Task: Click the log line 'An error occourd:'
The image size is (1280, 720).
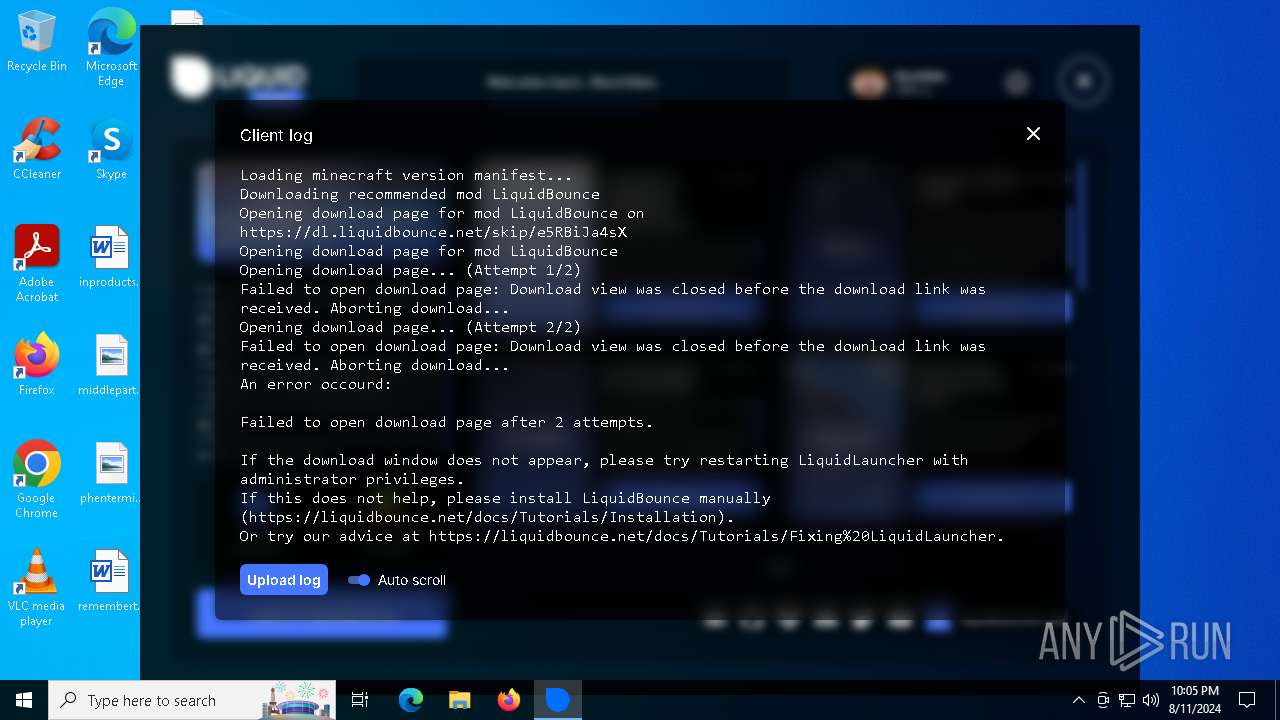Action: (316, 384)
